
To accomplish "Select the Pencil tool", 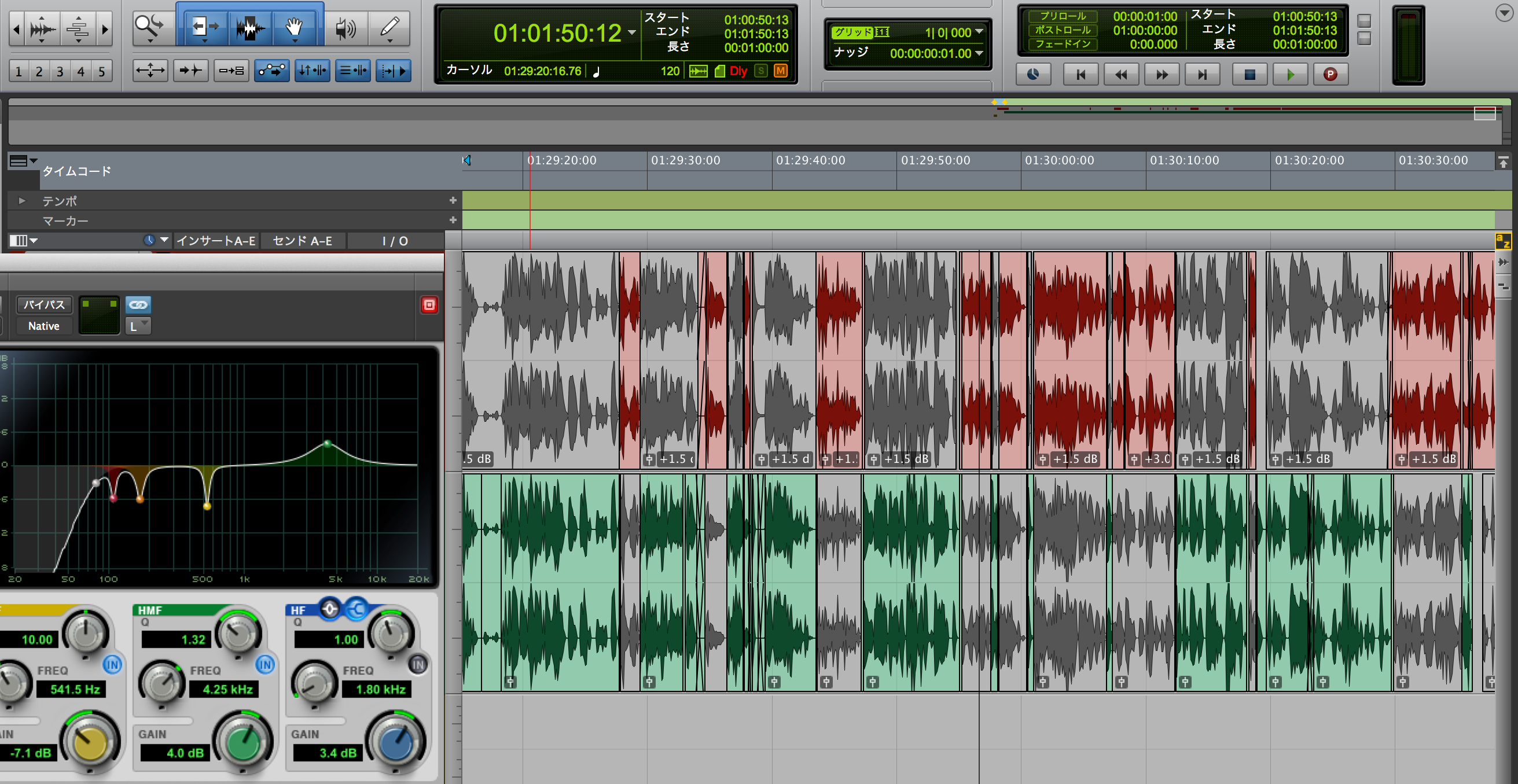I will pyautogui.click(x=389, y=28).
